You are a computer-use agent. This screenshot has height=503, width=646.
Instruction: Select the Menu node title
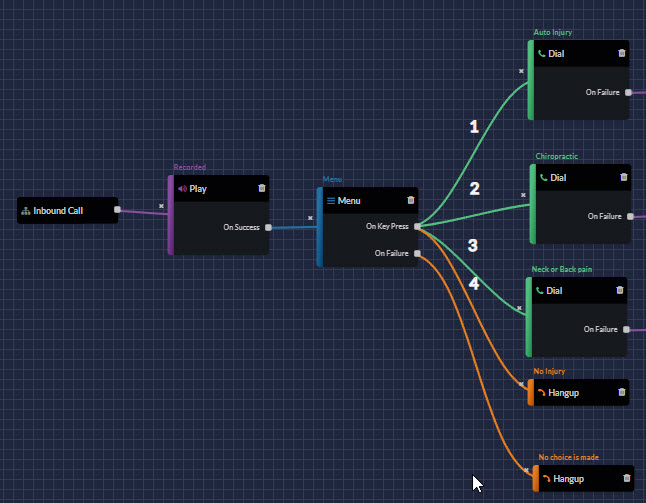click(349, 200)
